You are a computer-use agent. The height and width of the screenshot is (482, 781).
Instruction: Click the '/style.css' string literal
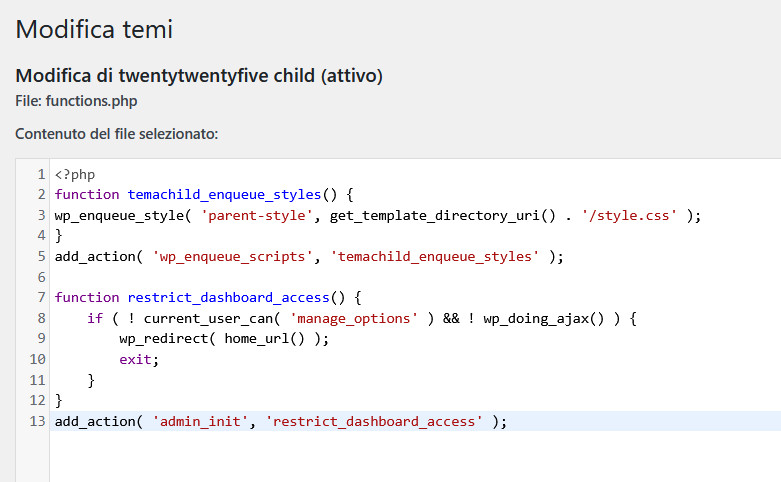[630, 216]
